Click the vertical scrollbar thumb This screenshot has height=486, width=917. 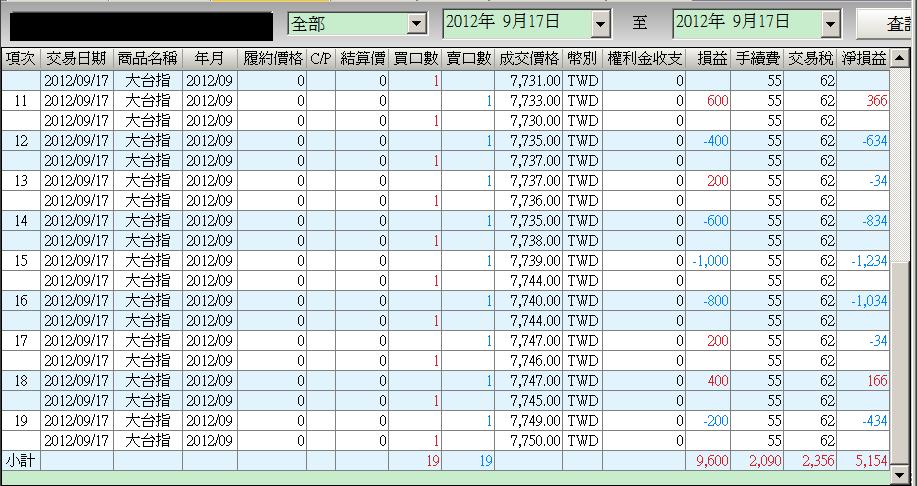click(899, 363)
